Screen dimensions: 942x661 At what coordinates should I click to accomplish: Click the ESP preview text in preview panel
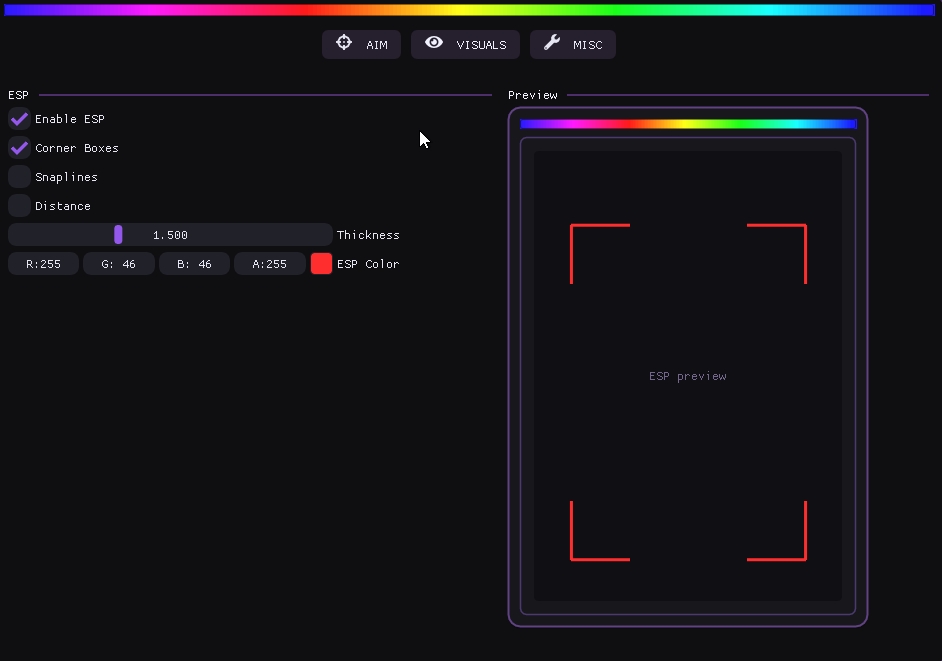[x=687, y=376]
